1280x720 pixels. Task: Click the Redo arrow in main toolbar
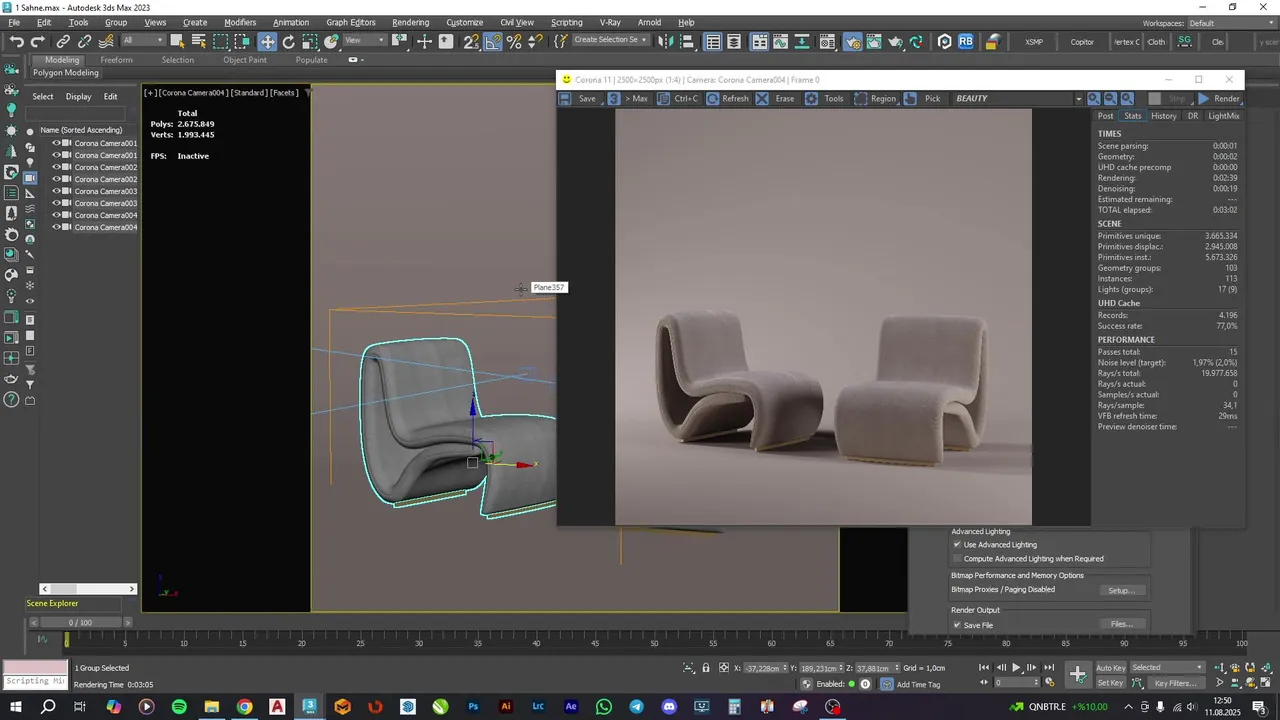(38, 41)
